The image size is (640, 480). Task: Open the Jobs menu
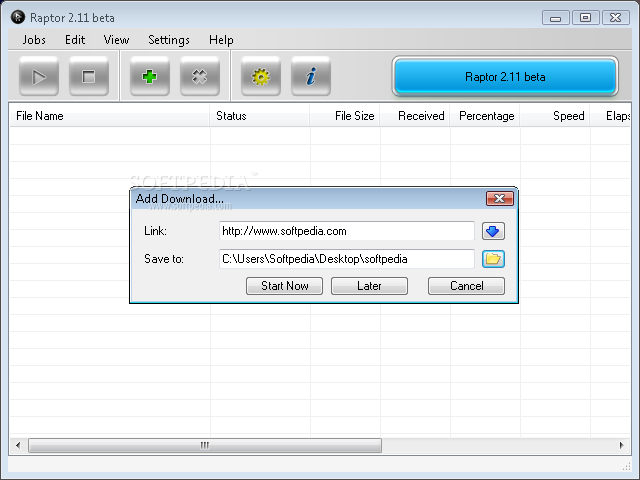(34, 40)
